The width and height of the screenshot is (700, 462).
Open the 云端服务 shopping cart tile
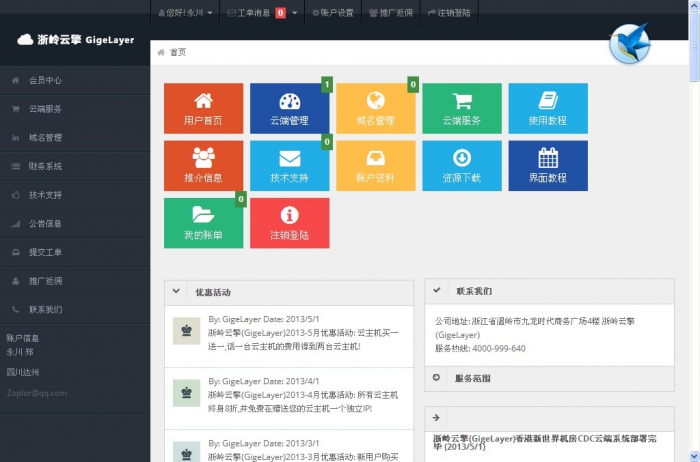click(462, 108)
